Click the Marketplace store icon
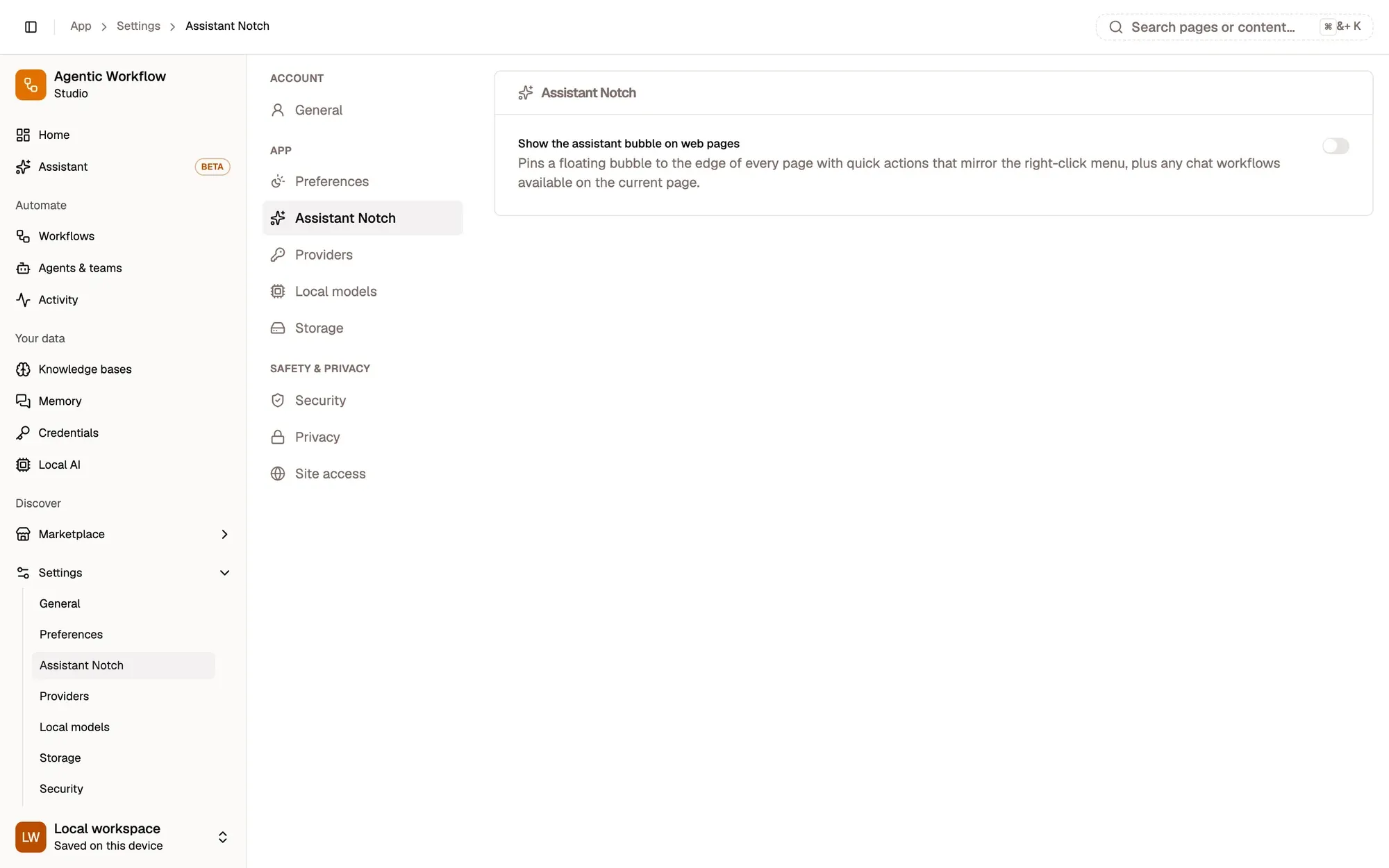Image resolution: width=1389 pixels, height=868 pixels. [x=23, y=534]
